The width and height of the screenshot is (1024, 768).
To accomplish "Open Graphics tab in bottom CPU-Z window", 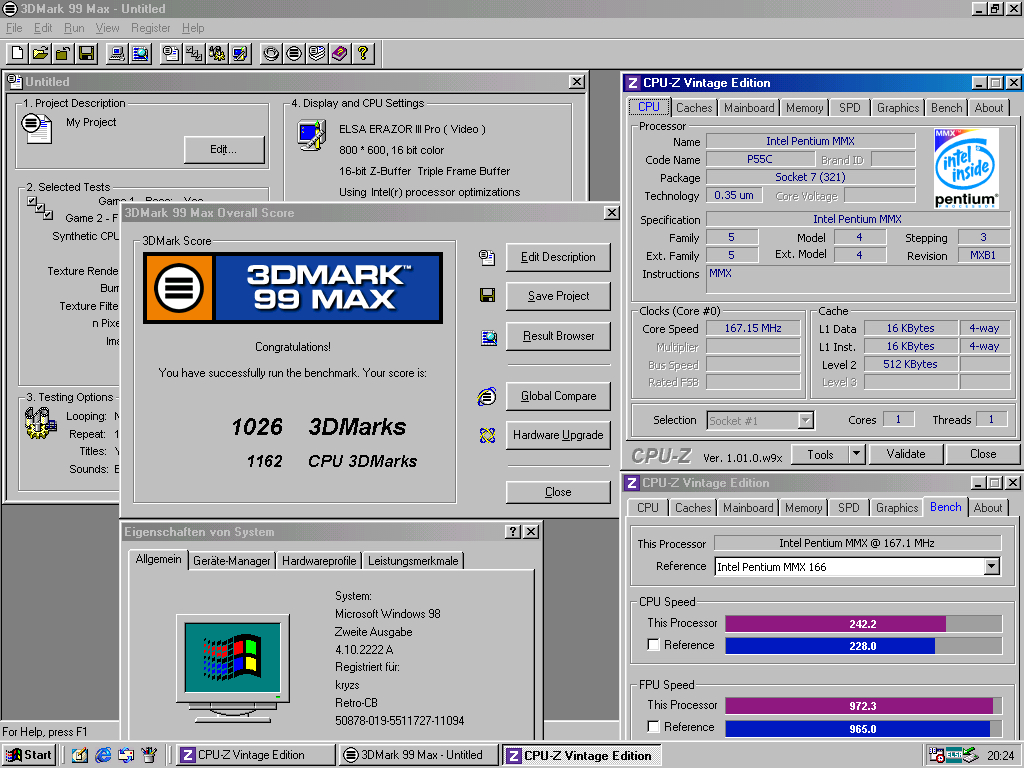I will pyautogui.click(x=897, y=507).
